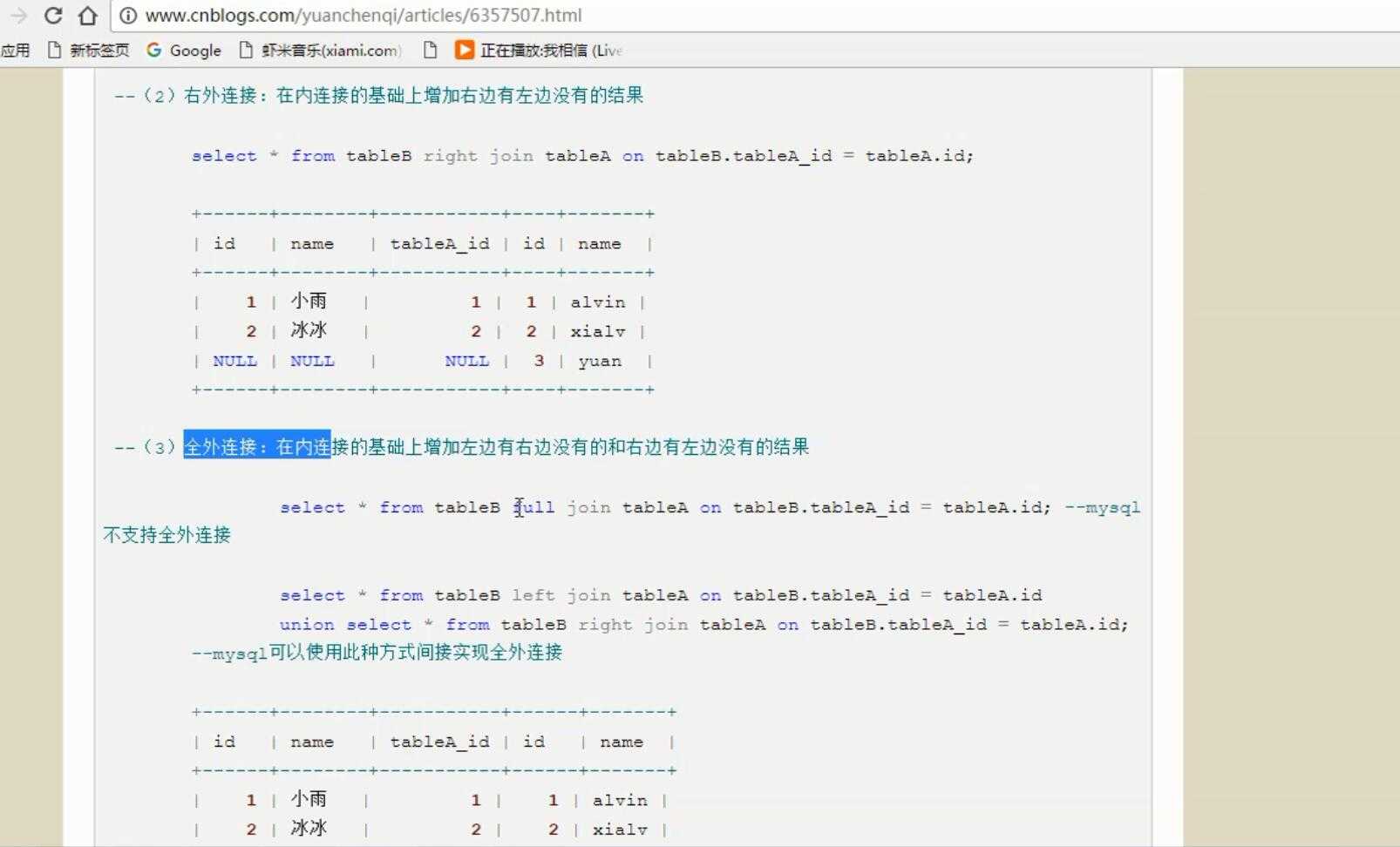Click 'tableA_id' header in second result table

point(439,742)
